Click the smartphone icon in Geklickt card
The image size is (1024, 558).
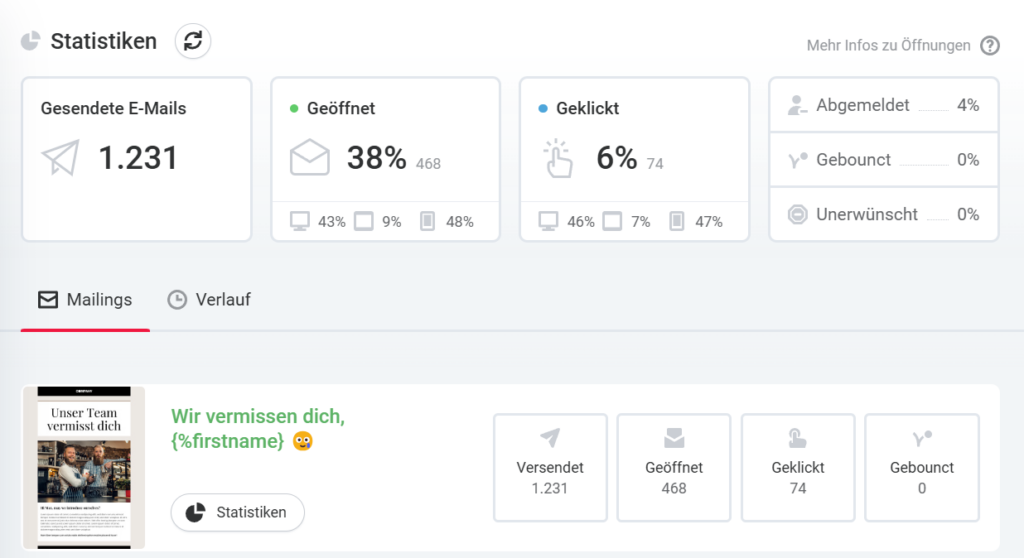[676, 221]
